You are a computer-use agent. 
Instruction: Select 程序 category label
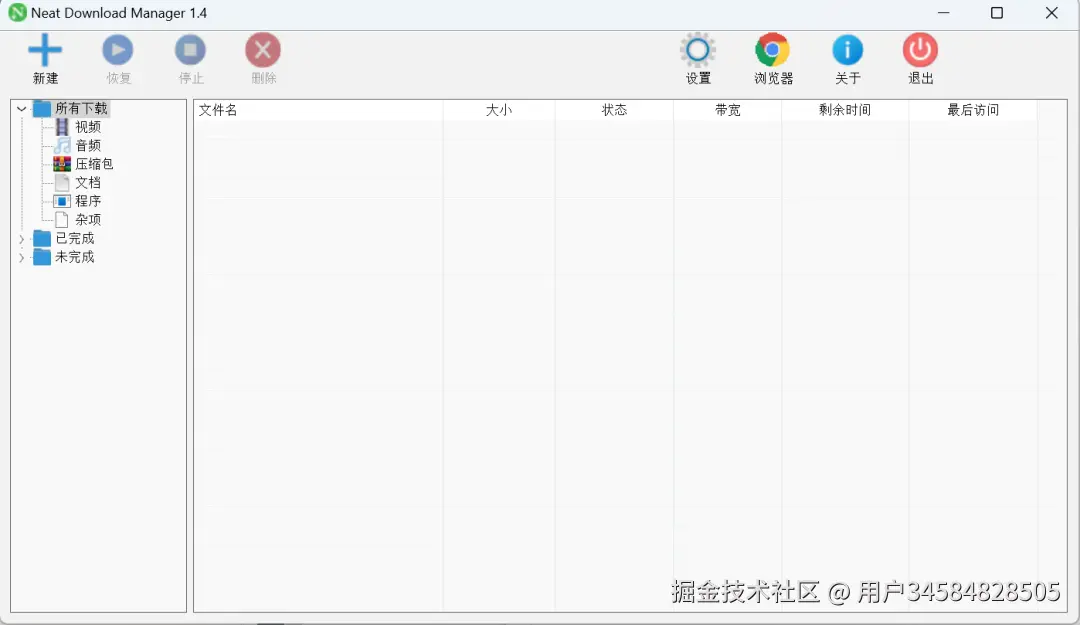[88, 201]
